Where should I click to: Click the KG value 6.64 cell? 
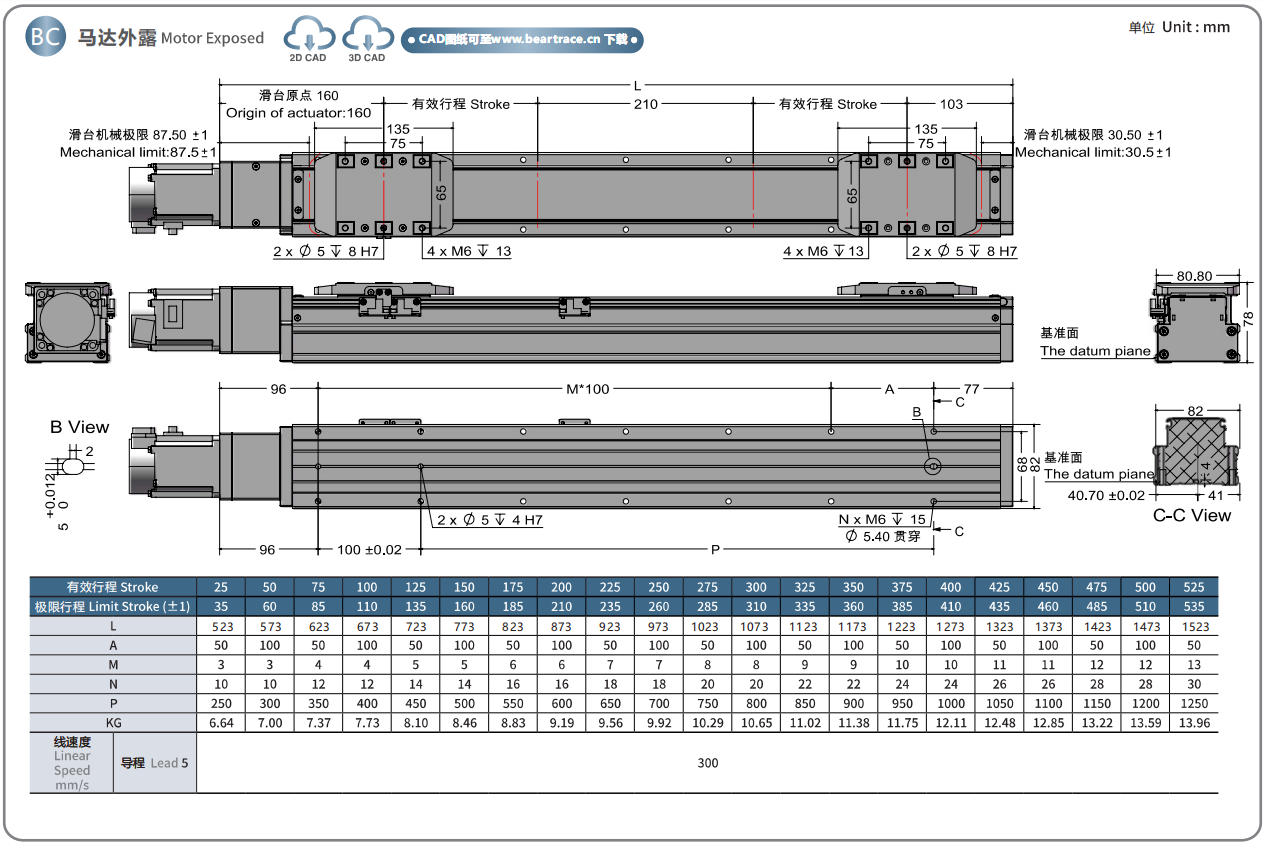tap(221, 722)
